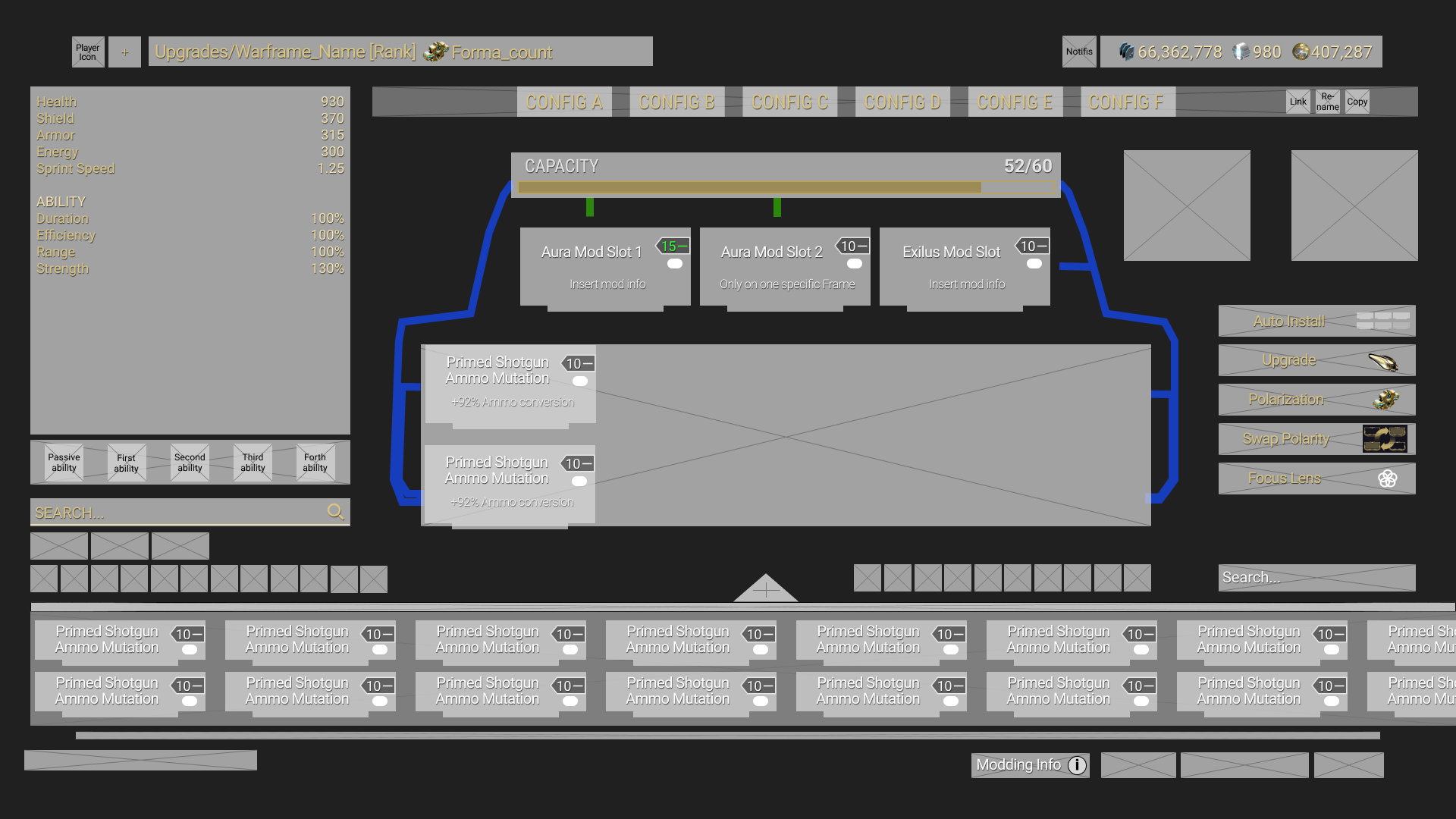Screen dimensions: 1456x819
Task: Click the Upgrades/Warframe_Name [Rank] title
Action: click(x=285, y=52)
